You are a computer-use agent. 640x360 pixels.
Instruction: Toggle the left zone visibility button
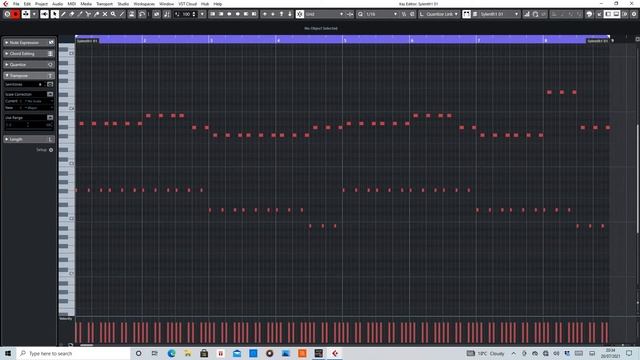click(x=608, y=14)
